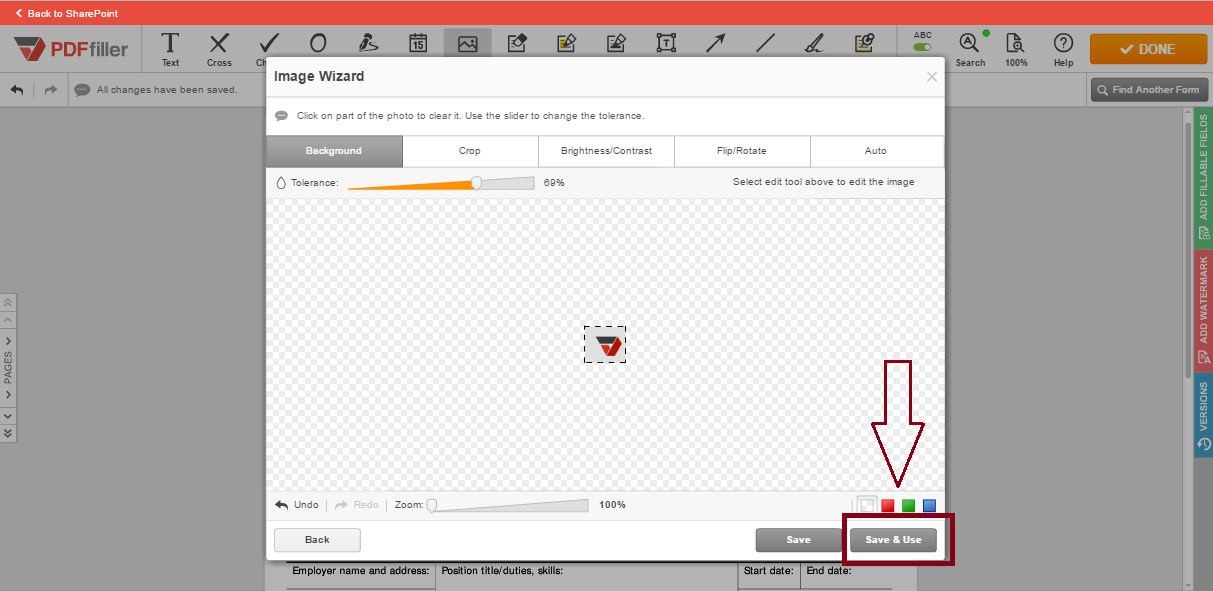The image size is (1213, 591).
Task: Select the Cross mark tool
Action: click(219, 49)
